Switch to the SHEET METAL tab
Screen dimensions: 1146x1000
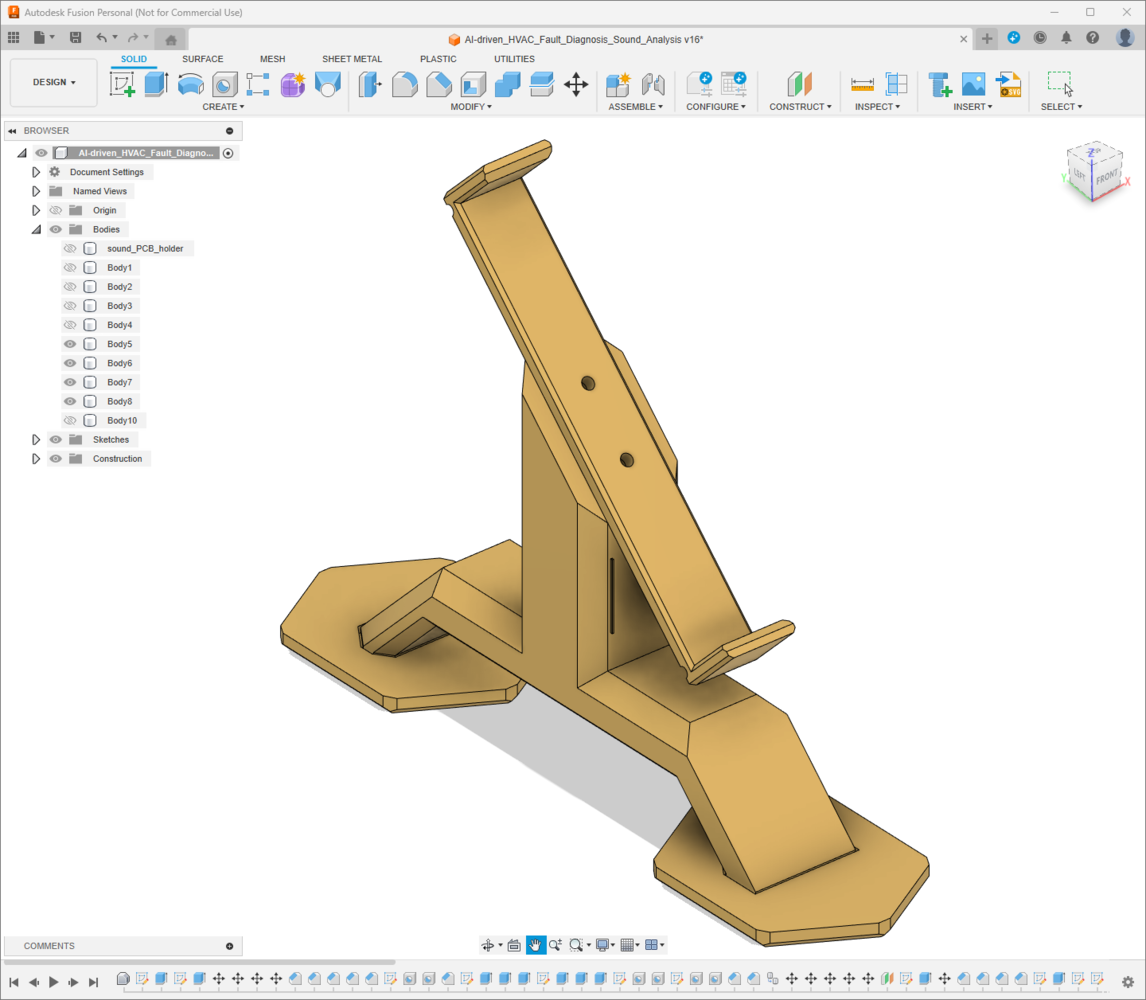click(x=352, y=59)
